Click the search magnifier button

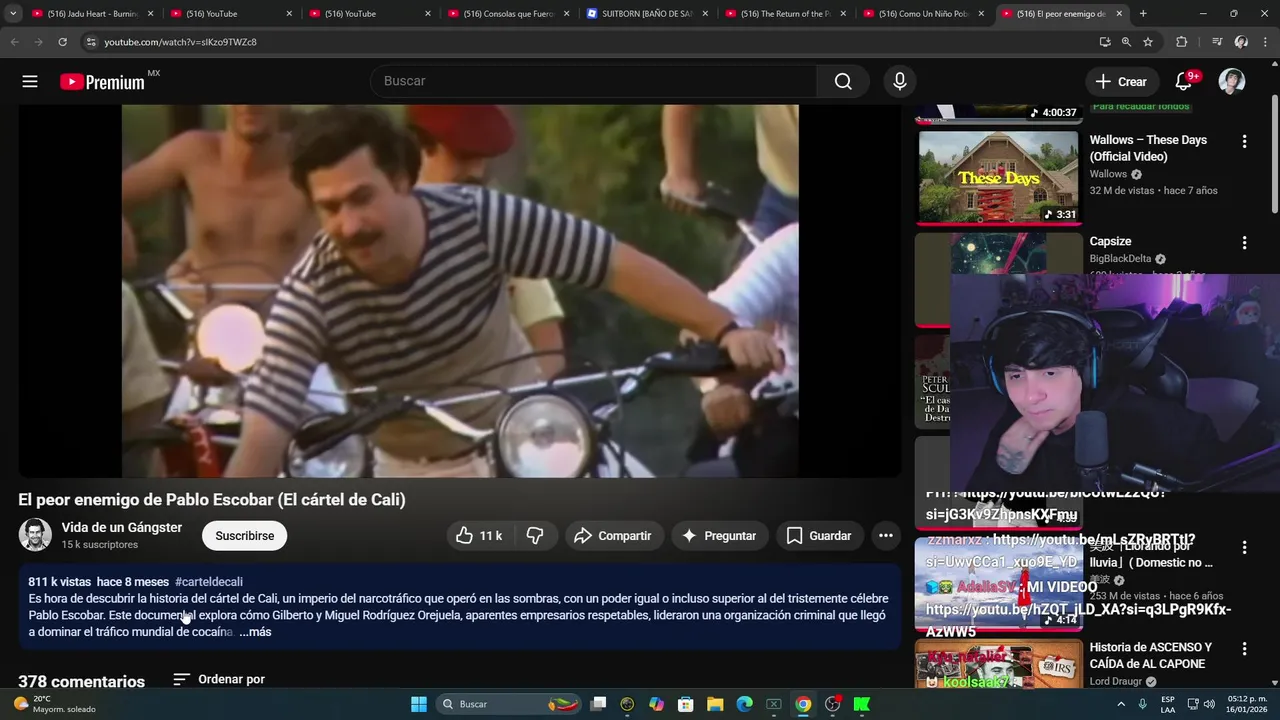843,81
